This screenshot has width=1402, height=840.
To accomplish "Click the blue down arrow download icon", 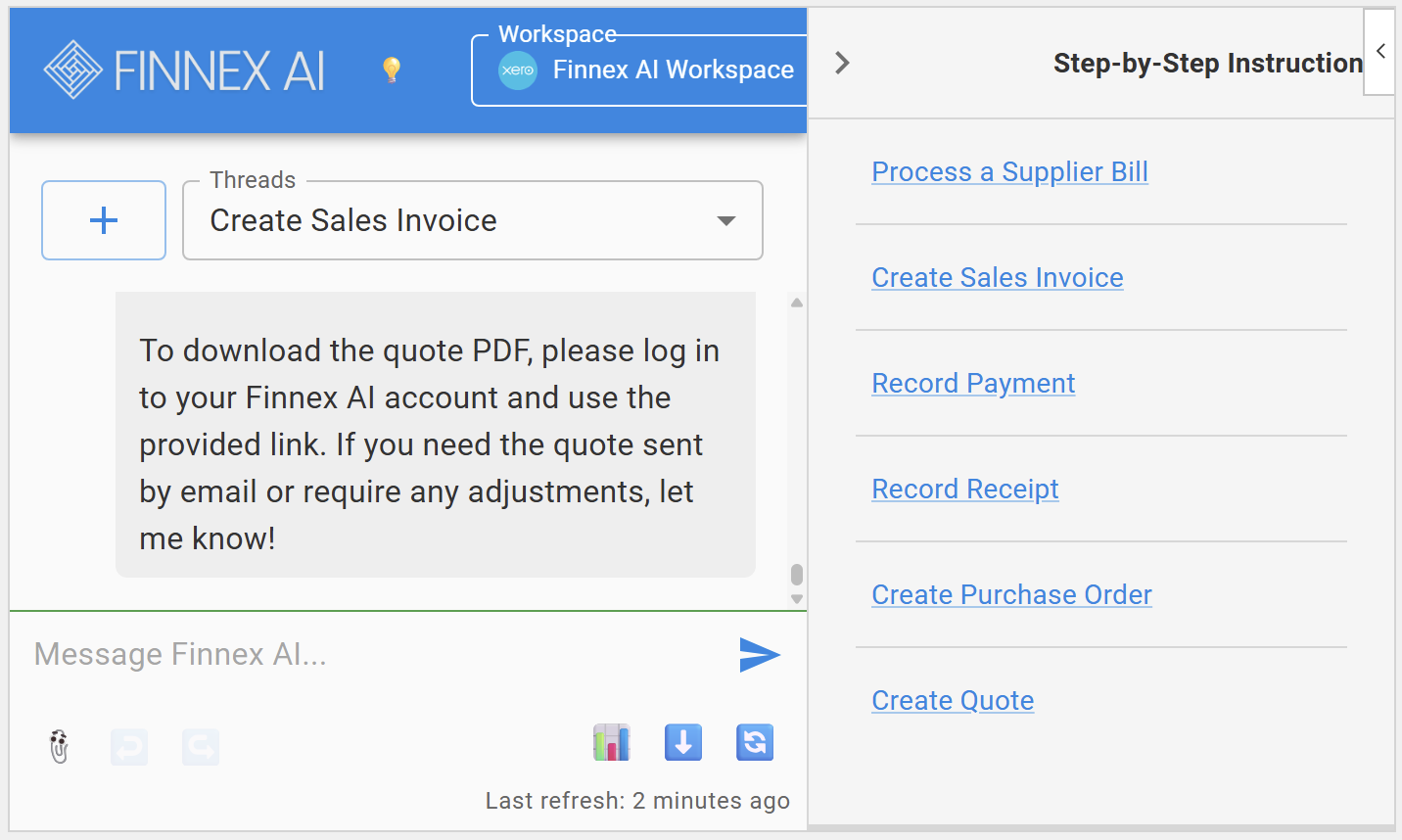I will click(683, 743).
